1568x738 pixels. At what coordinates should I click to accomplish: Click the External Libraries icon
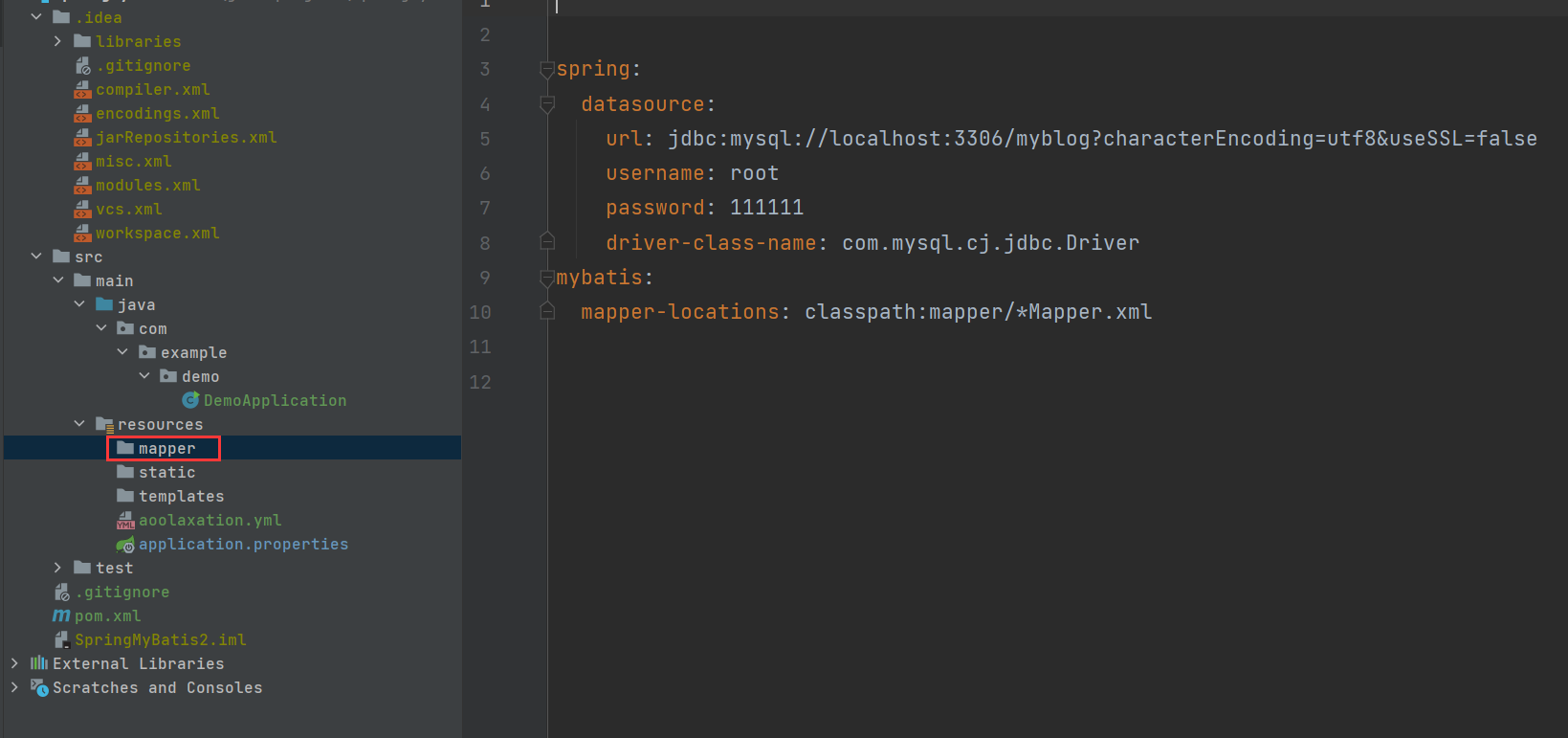pyautogui.click(x=39, y=663)
